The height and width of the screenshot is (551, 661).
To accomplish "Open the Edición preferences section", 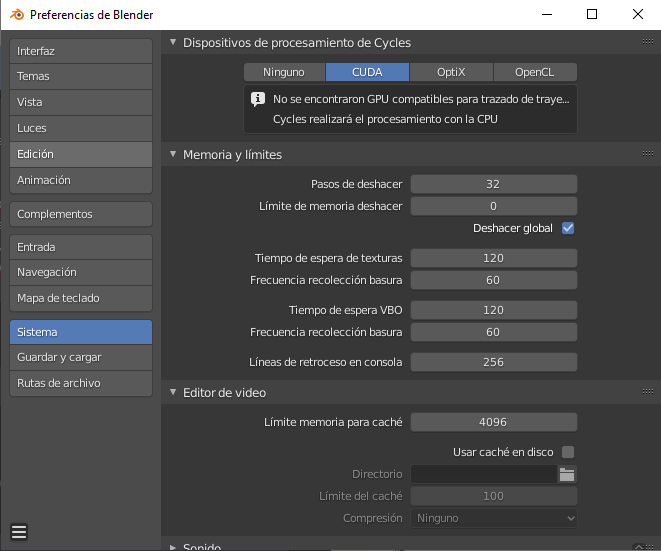I will click(81, 154).
